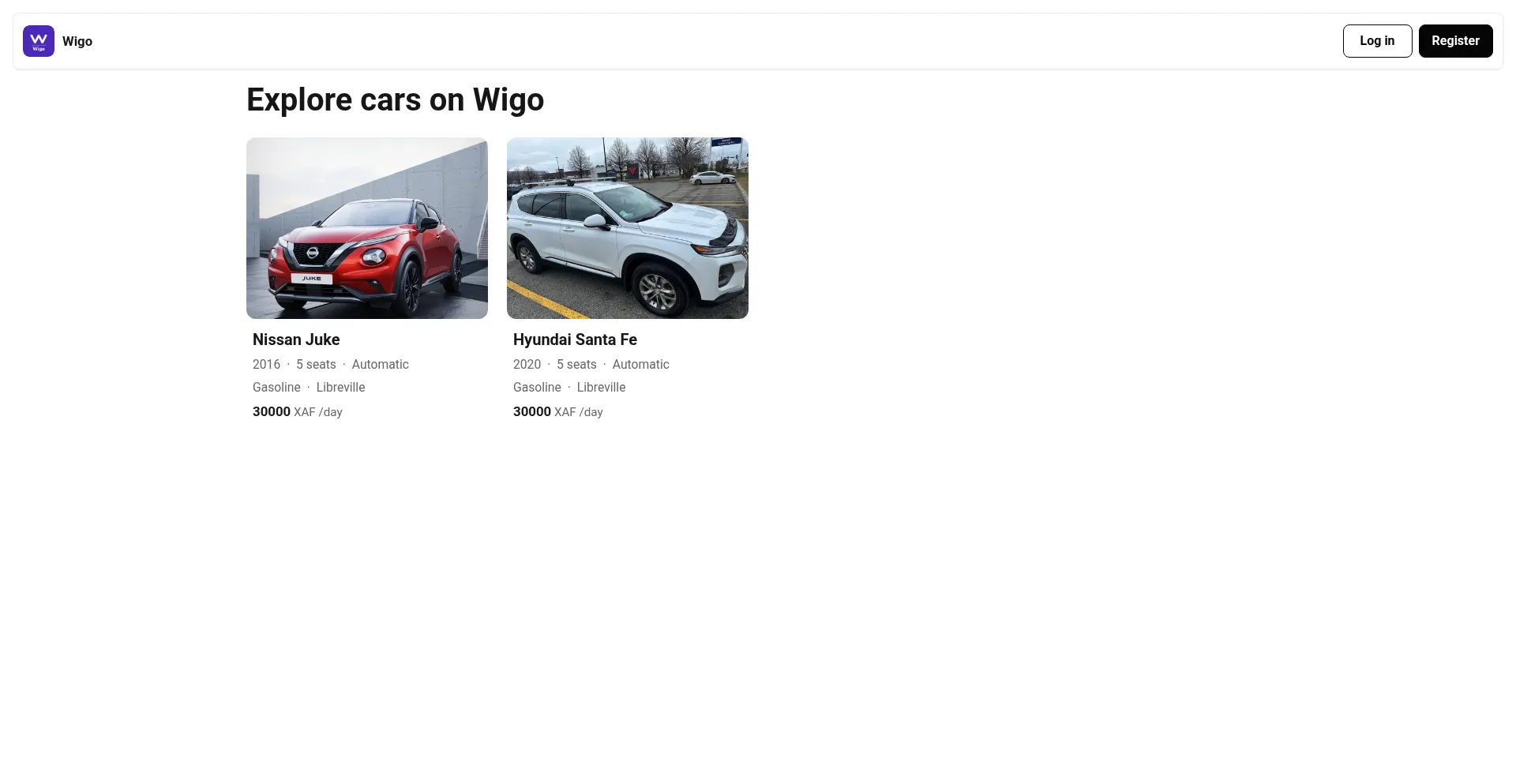Image resolution: width=1516 pixels, height=784 pixels.
Task: Click the Explore cars on Wigo heading
Action: [x=395, y=99]
